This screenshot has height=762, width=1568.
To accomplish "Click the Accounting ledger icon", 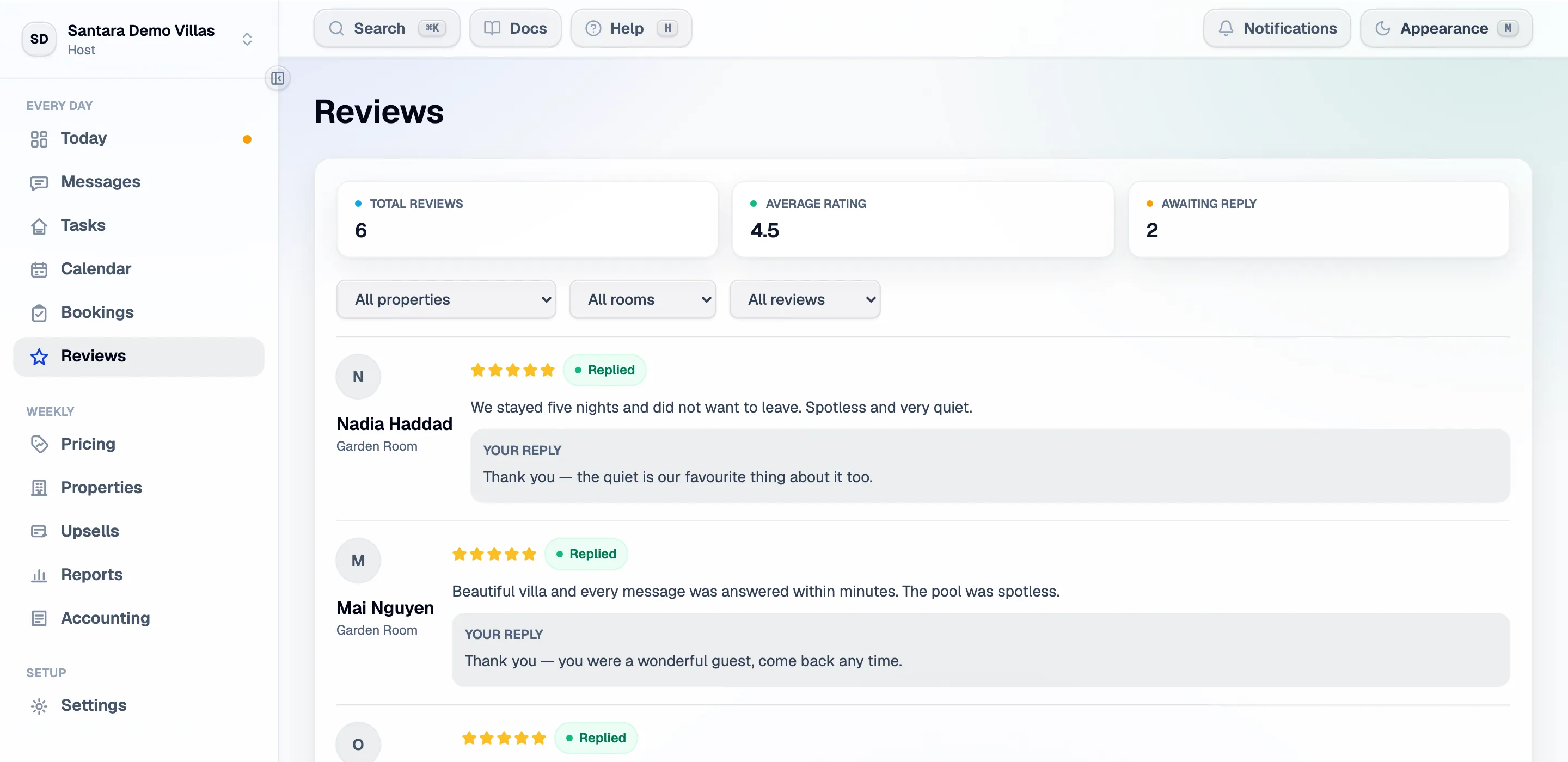I will (x=39, y=618).
